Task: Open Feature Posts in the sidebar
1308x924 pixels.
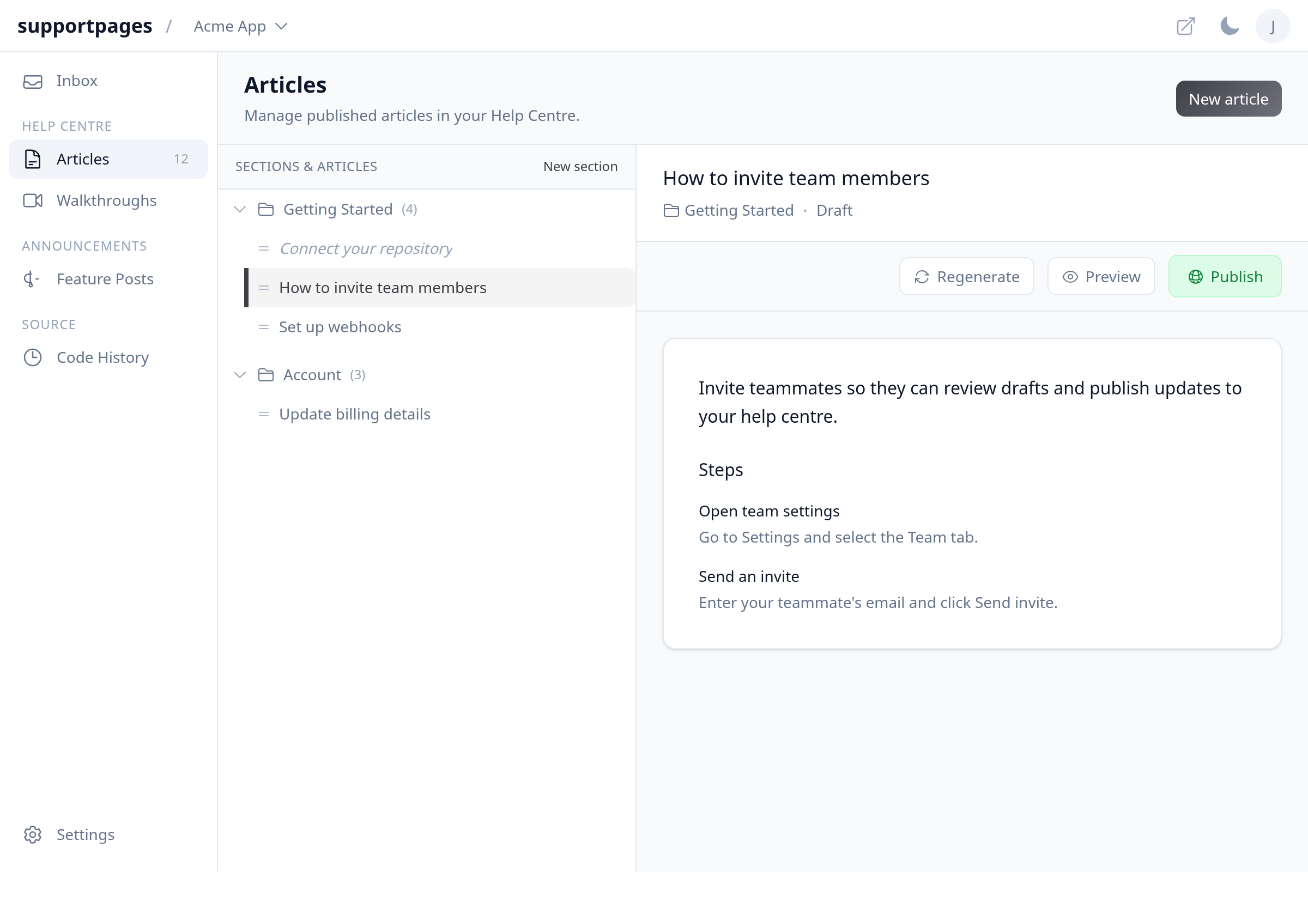Action: tap(108, 279)
